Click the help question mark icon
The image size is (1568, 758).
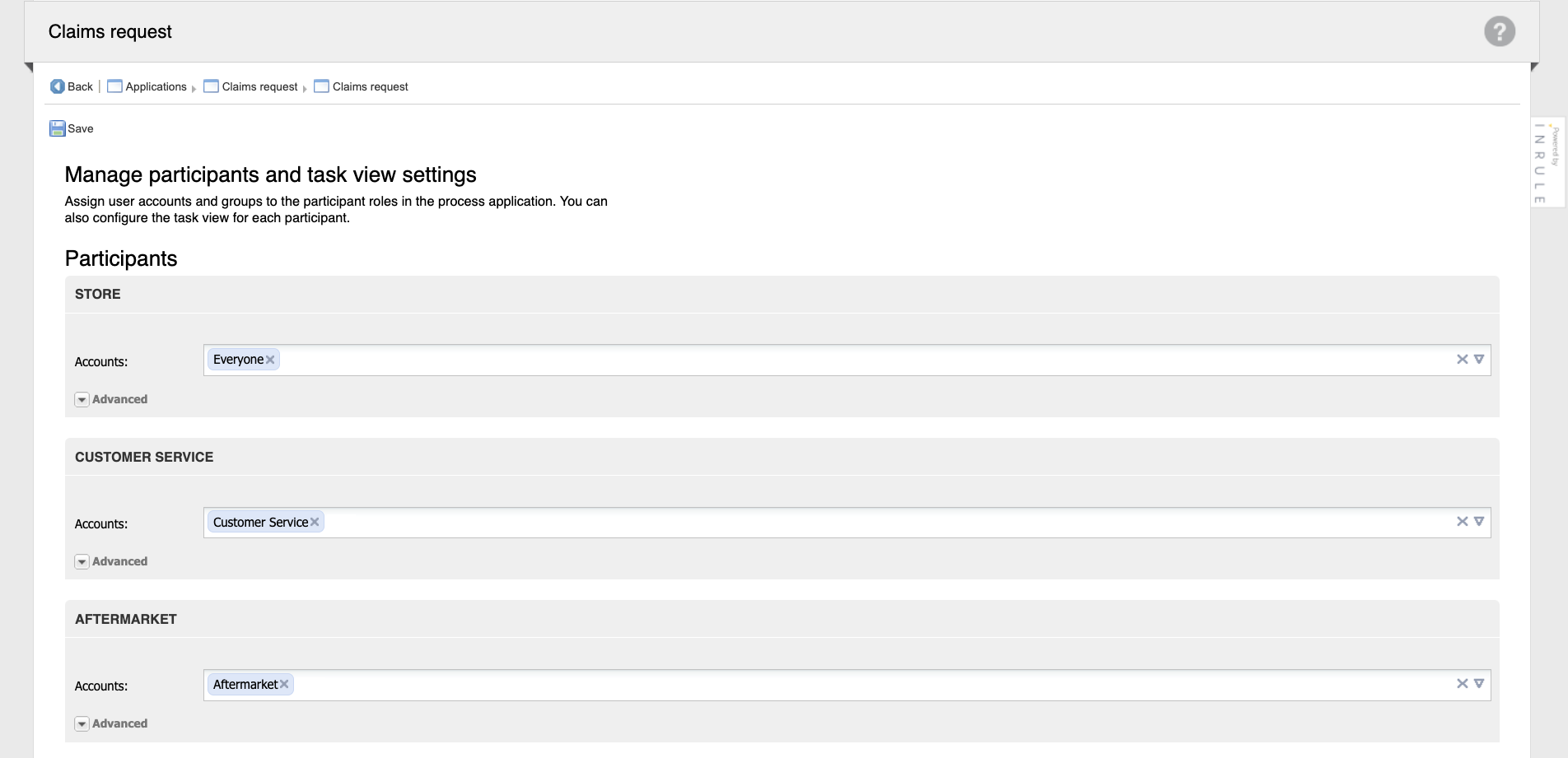[x=1499, y=32]
